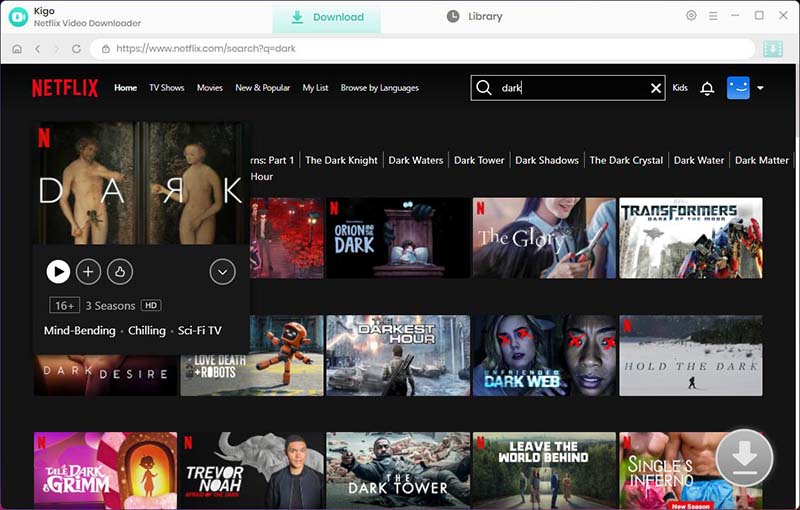Clear the search with the X icon

coord(656,88)
